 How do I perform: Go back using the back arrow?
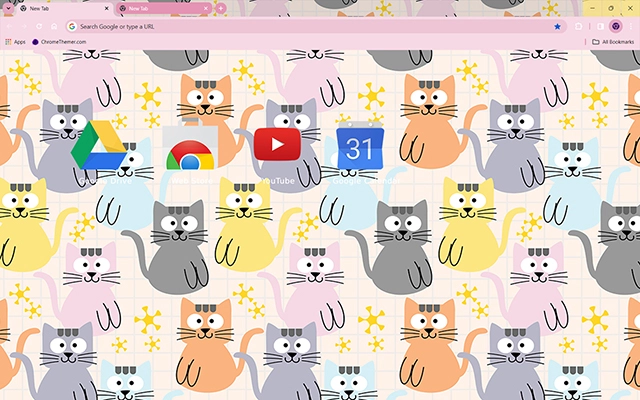[9, 27]
